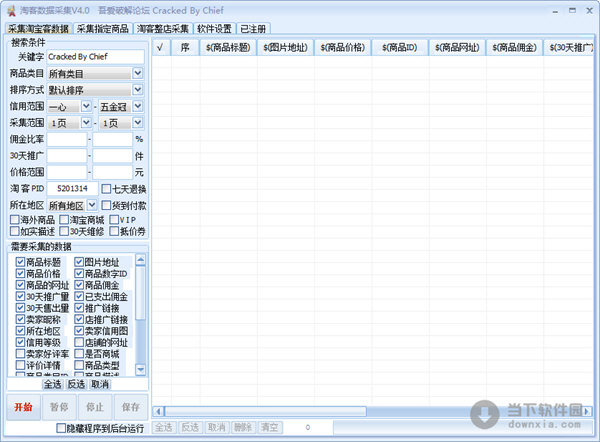Tick the 如实描述 checkbox

[x=15, y=231]
